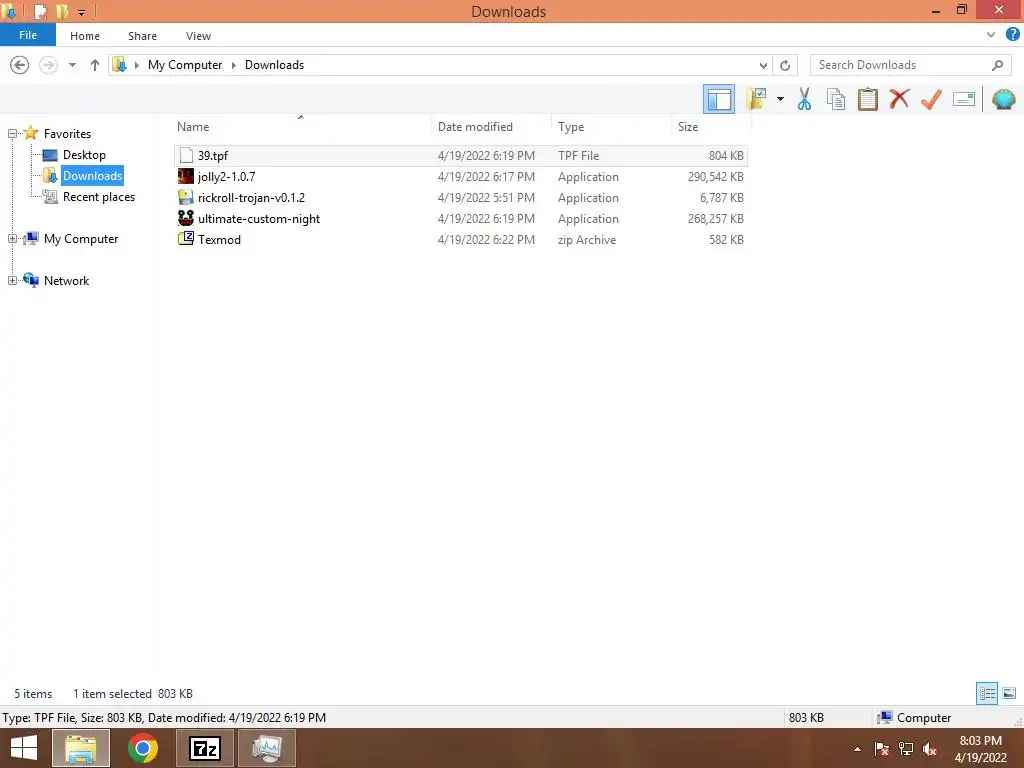Screen dimensions: 1024x768
Task: Click the muted volume tray icon
Action: (930, 749)
